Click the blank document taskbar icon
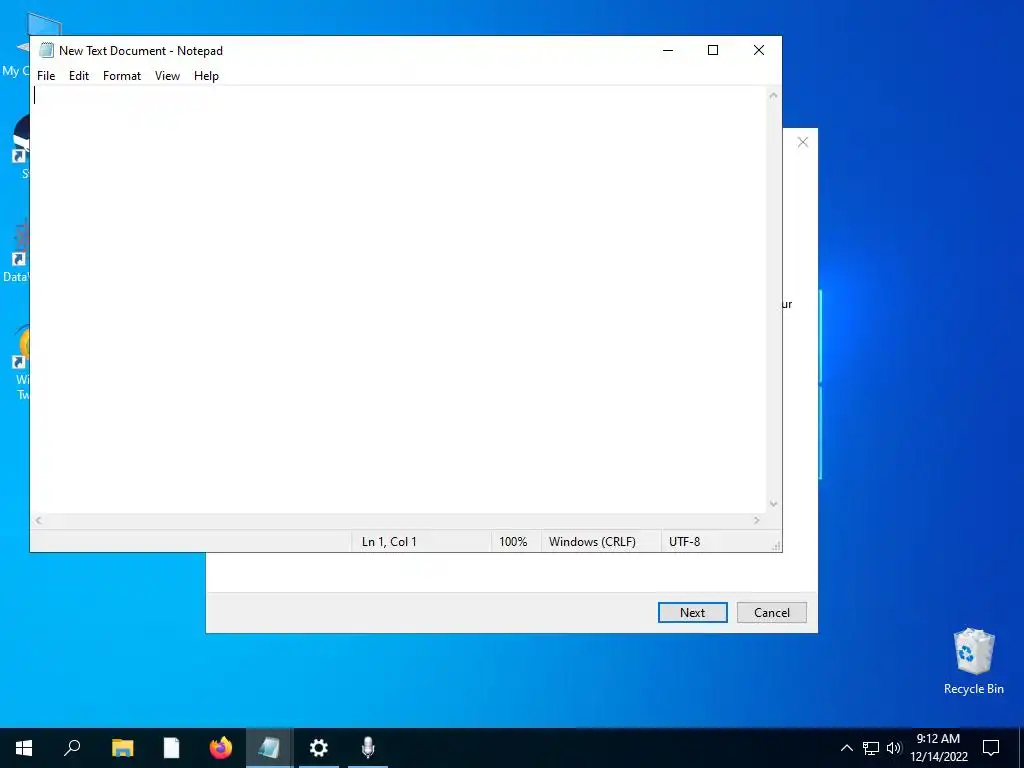The image size is (1024, 768). coord(171,748)
